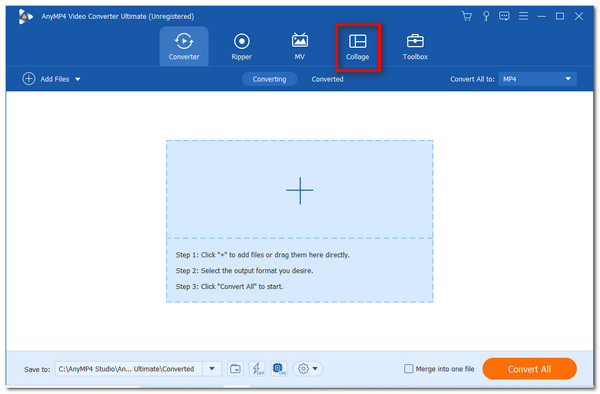Open the Ripper tab
This screenshot has height=394, width=600.
click(241, 47)
